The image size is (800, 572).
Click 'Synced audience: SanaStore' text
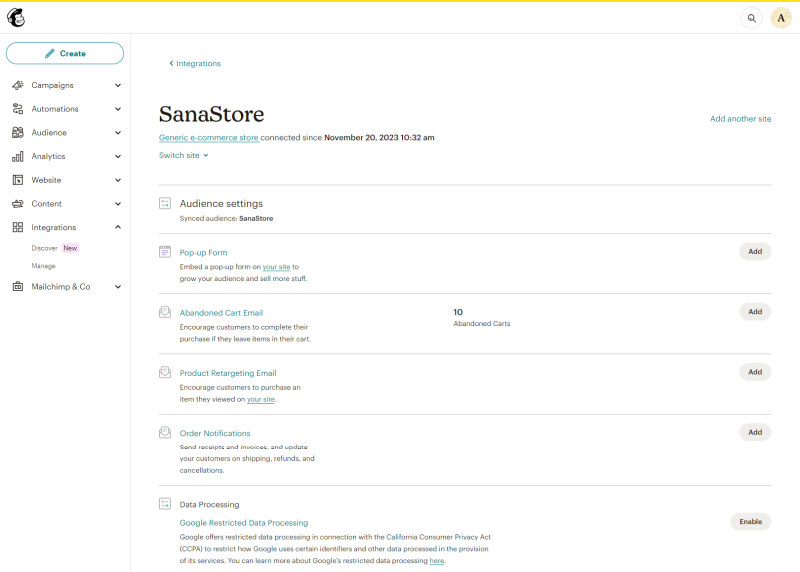(226, 218)
